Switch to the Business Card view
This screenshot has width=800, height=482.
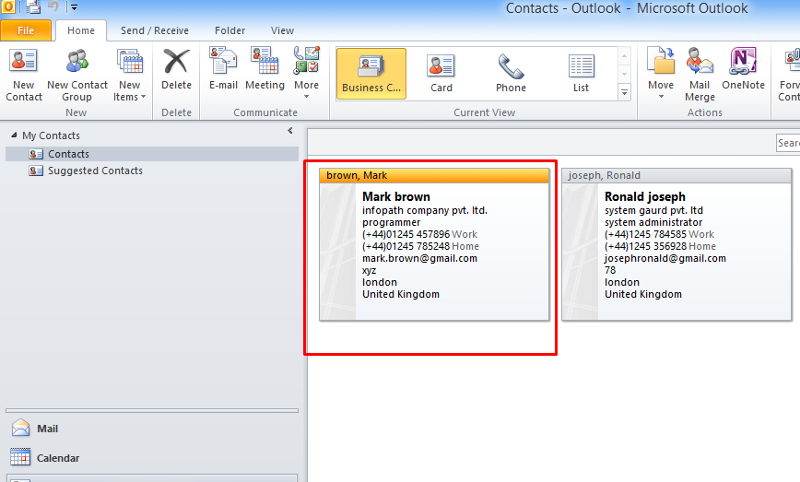pyautogui.click(x=371, y=73)
